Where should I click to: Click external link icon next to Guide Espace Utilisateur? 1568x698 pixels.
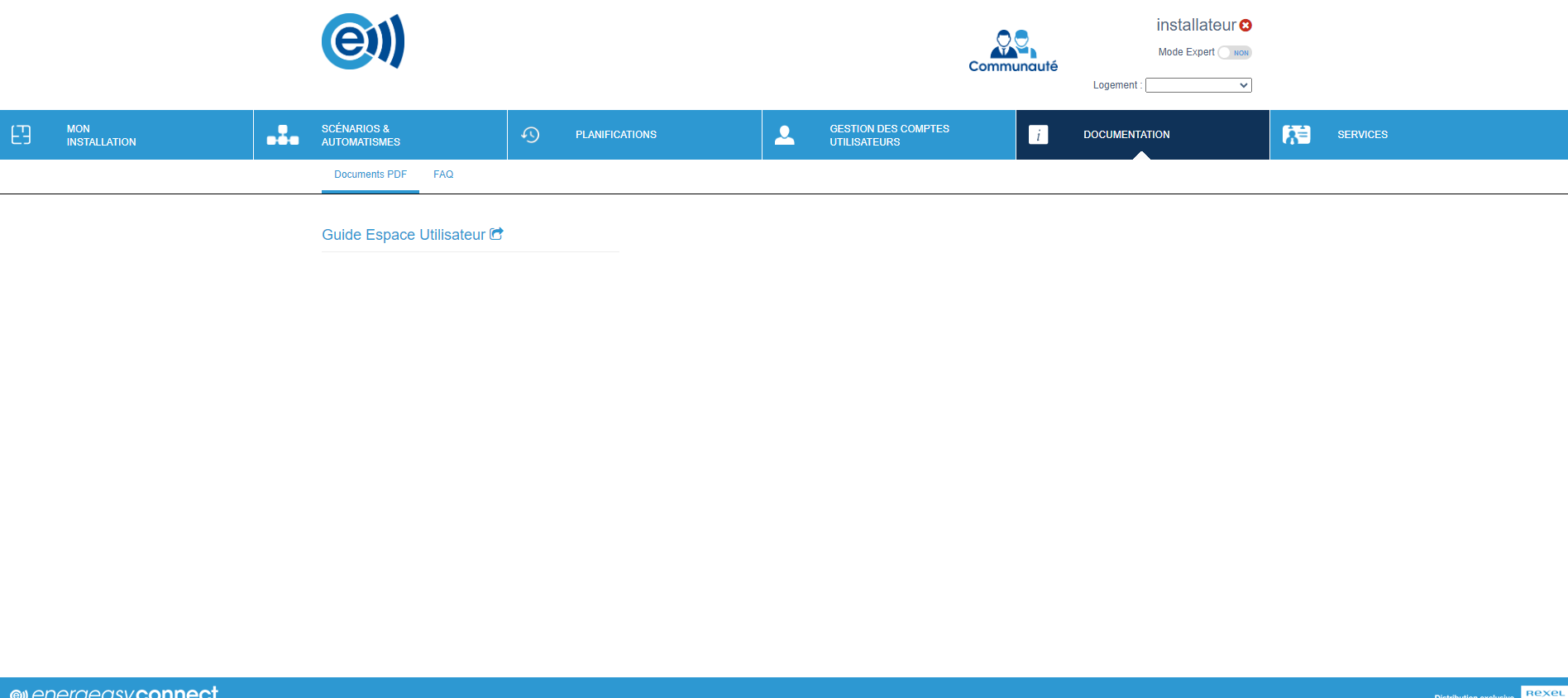[x=496, y=234]
